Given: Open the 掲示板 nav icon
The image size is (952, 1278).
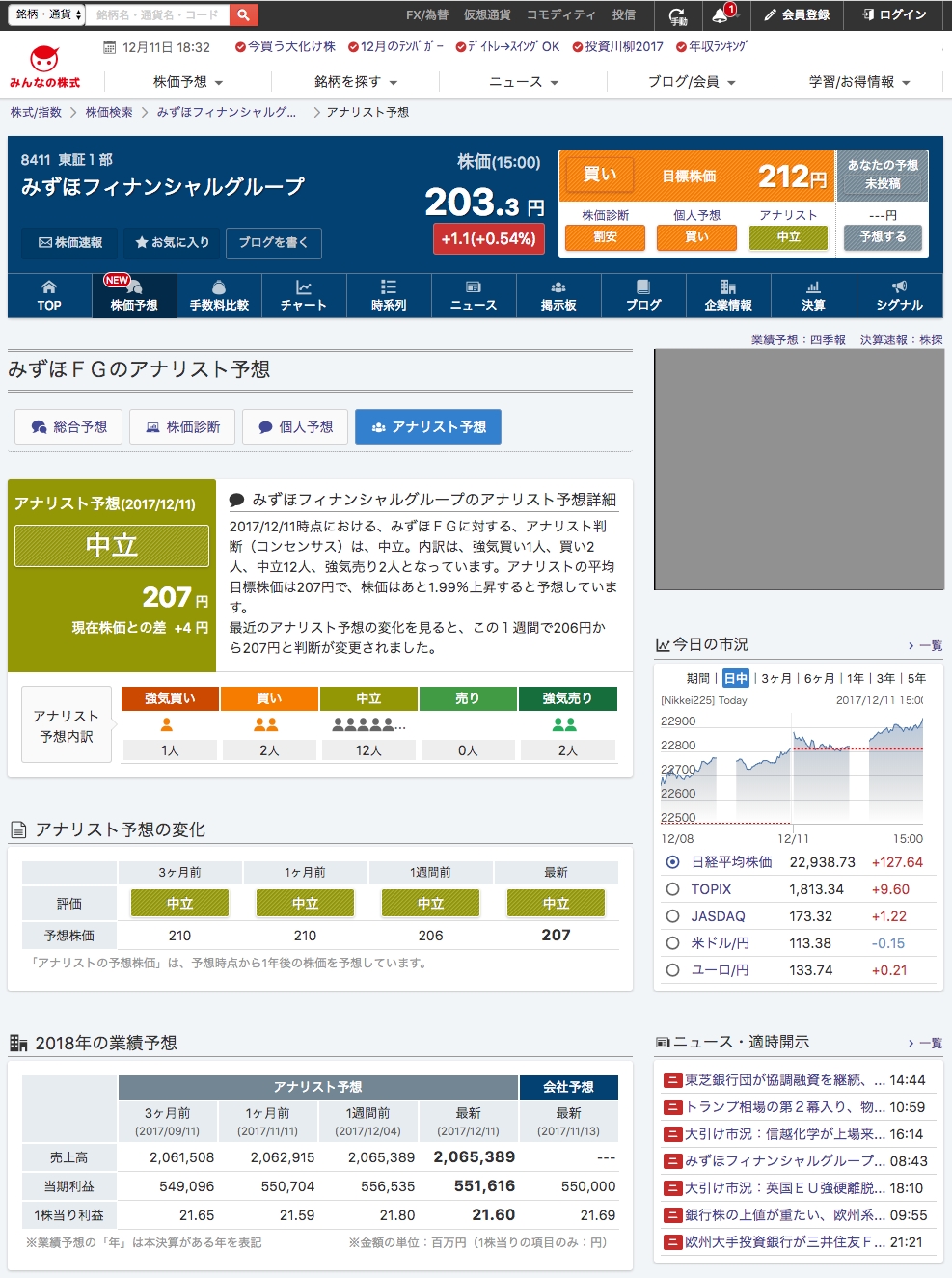Looking at the screenshot, I should [558, 295].
